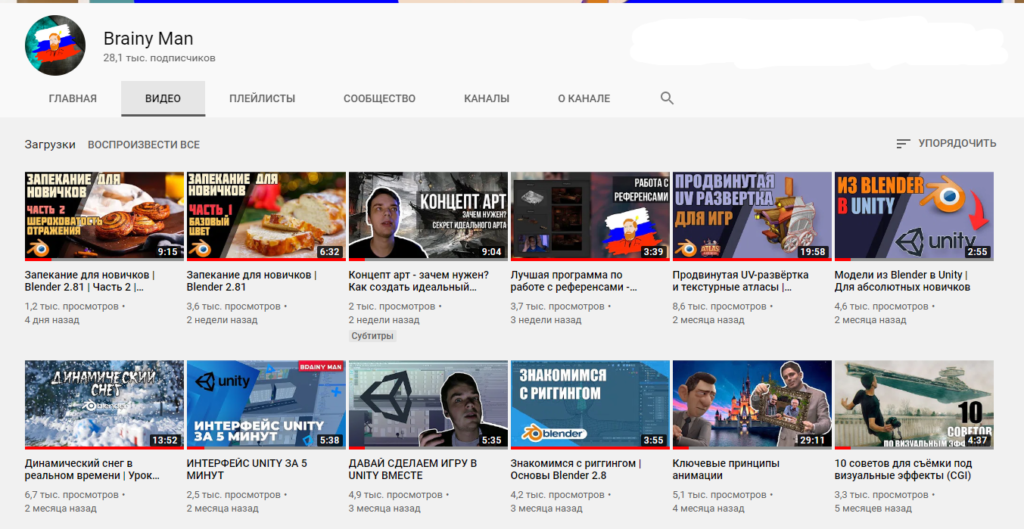Click the channel search magnifier icon
1024x529 pixels.
click(x=667, y=98)
